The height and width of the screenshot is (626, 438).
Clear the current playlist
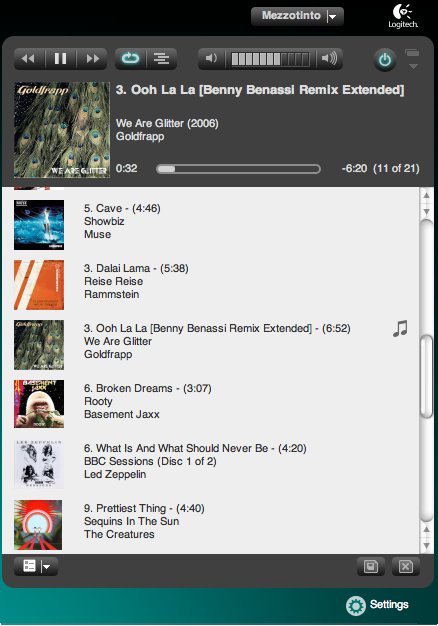click(406, 566)
